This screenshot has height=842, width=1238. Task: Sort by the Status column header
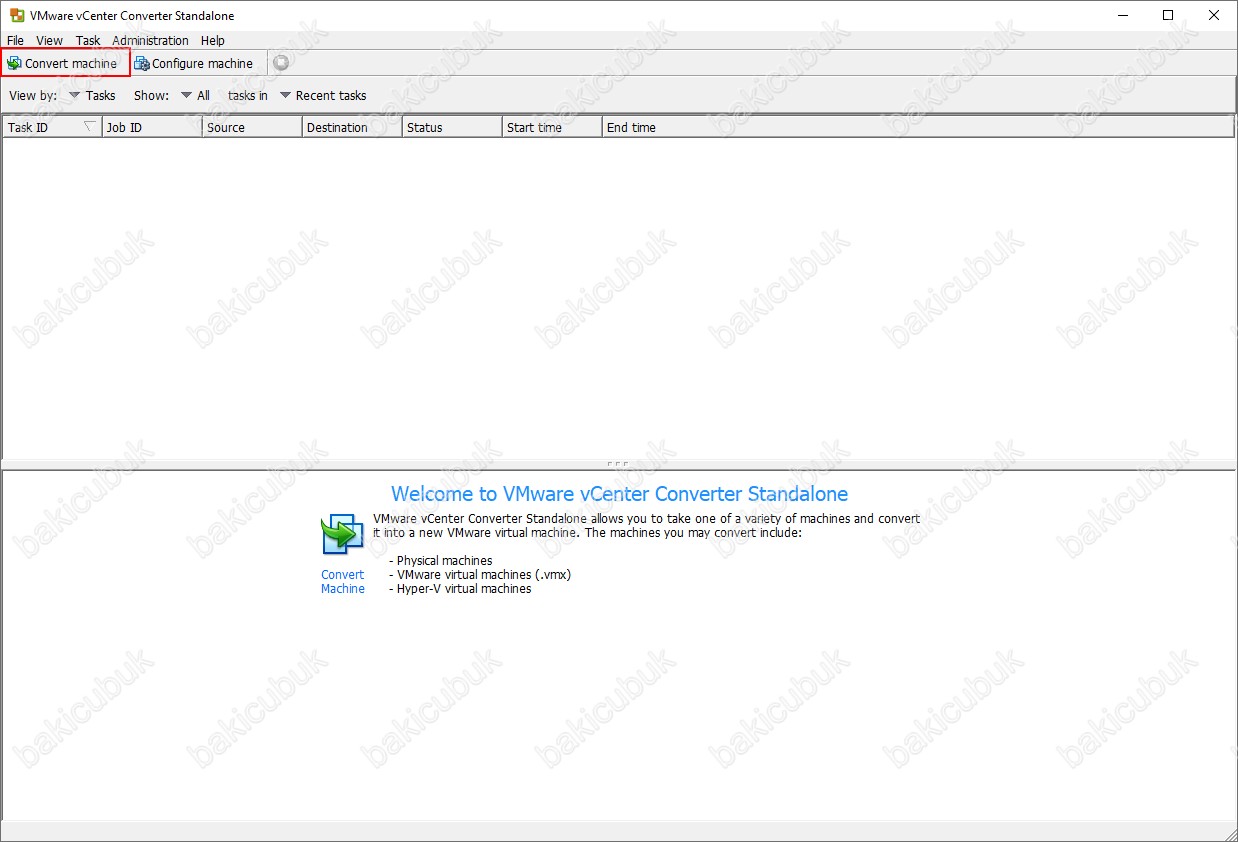[x=452, y=127]
